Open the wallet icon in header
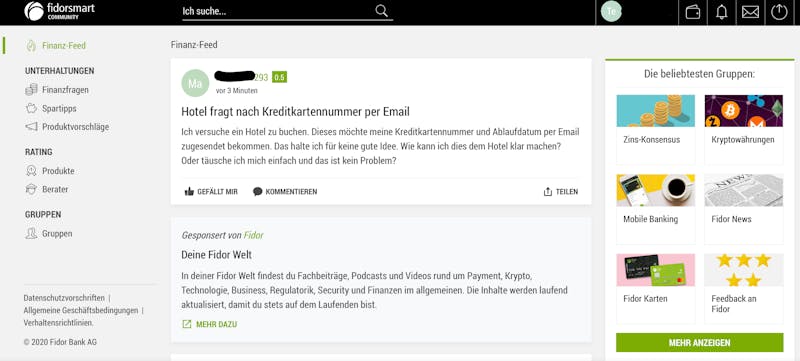Screen dimensions: 800x361 (693, 12)
